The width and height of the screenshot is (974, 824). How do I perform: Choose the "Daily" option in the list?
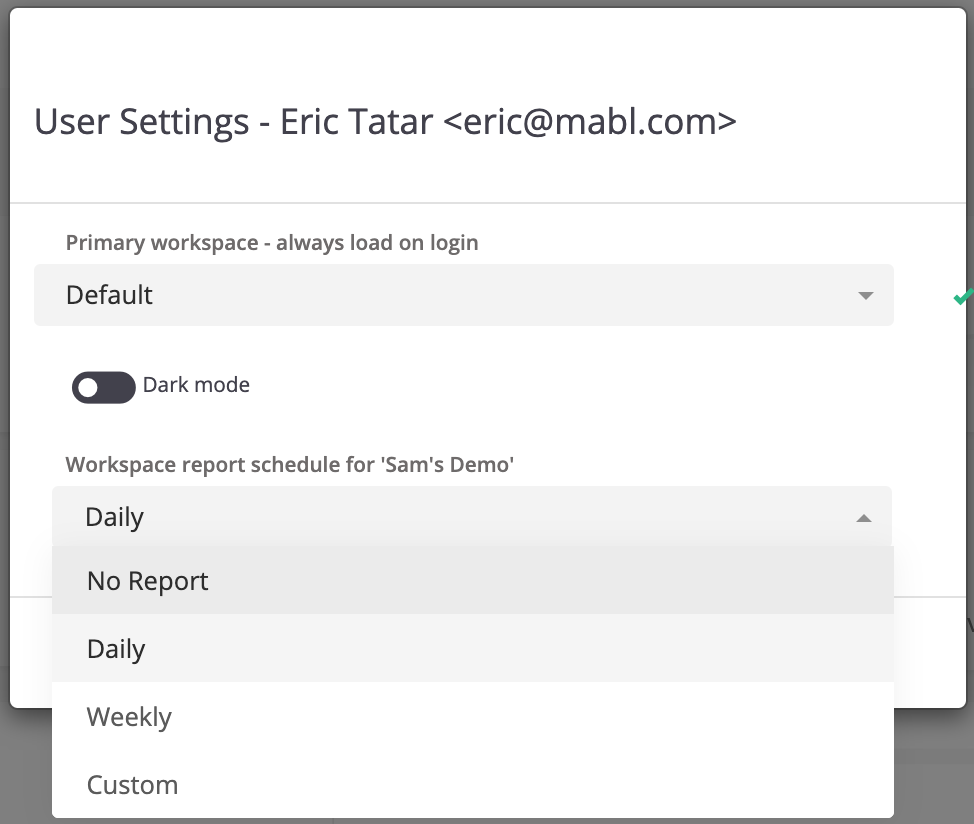116,649
